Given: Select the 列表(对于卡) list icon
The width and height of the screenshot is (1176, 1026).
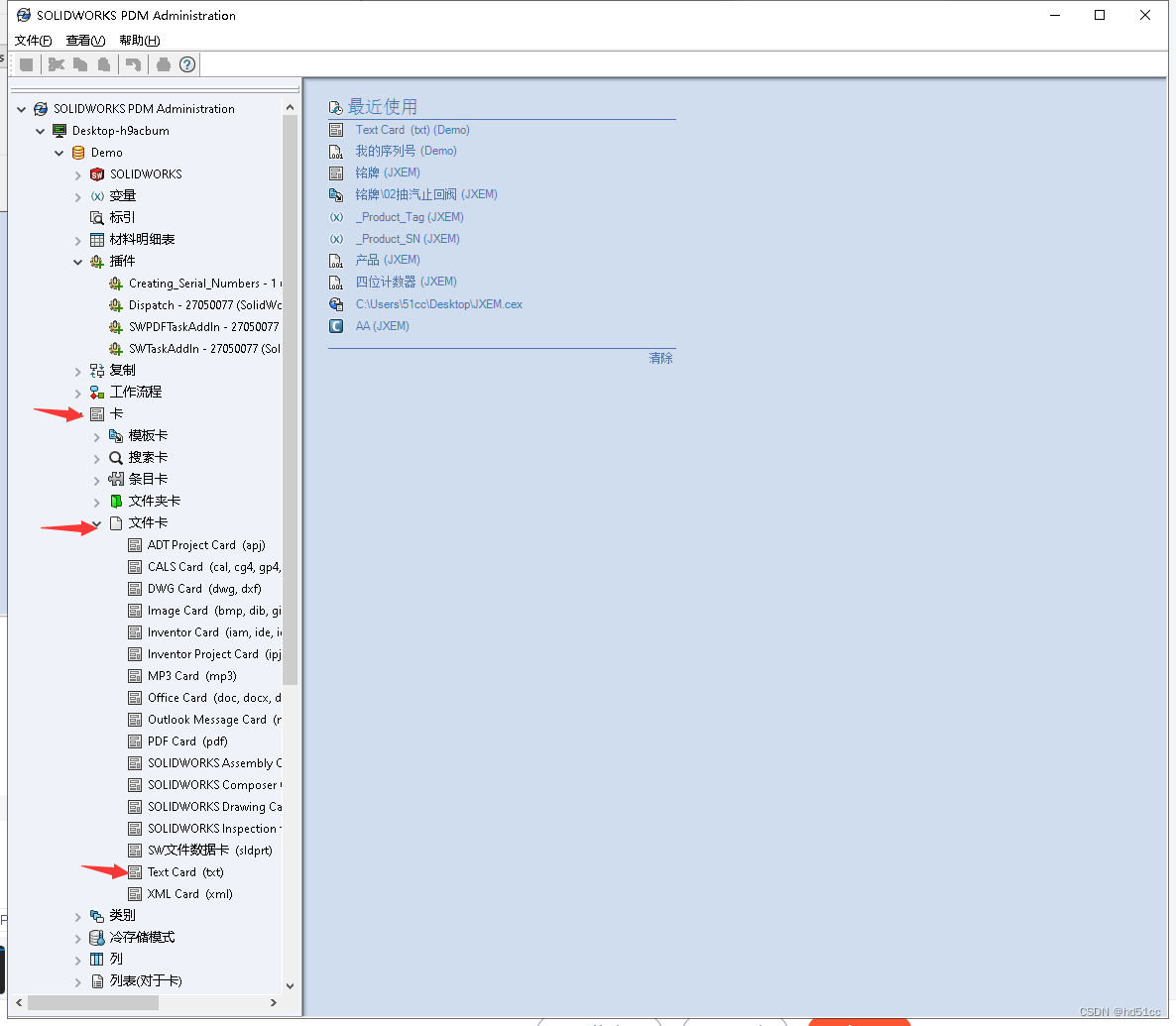Looking at the screenshot, I should [x=97, y=981].
